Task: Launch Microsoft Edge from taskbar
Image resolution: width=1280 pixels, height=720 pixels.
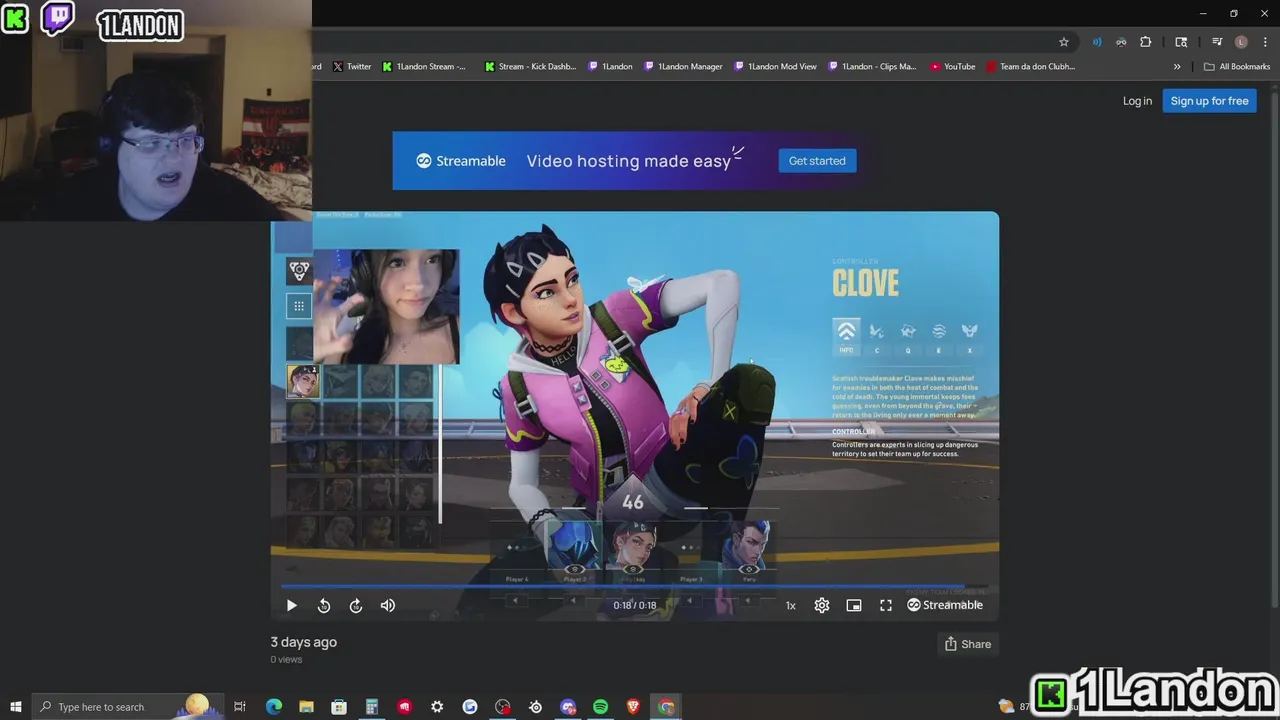Action: click(274, 707)
